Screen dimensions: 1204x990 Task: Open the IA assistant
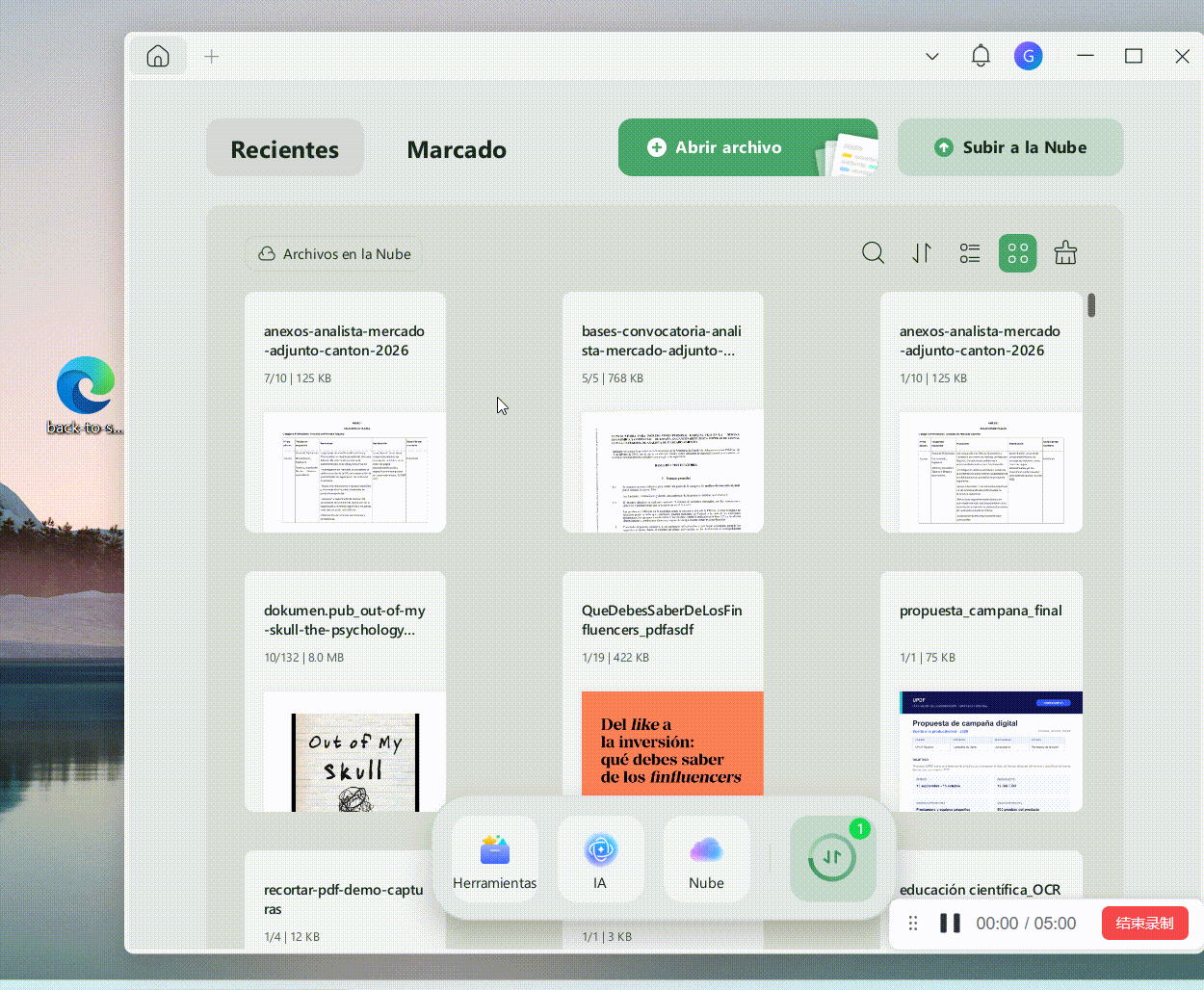click(600, 859)
